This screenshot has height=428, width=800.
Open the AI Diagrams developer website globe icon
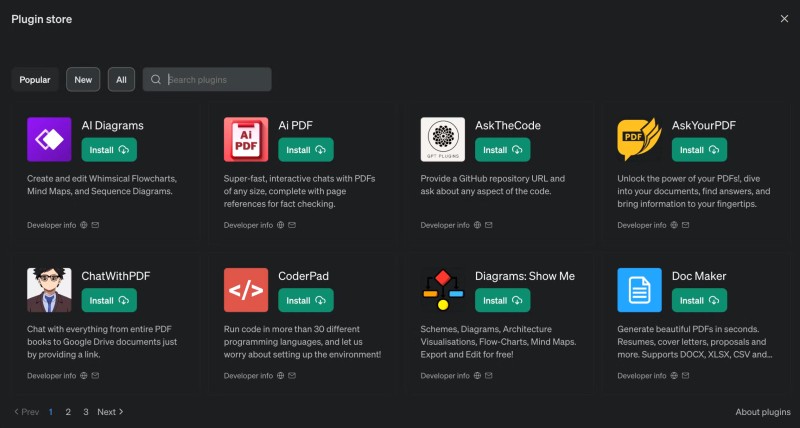point(84,225)
